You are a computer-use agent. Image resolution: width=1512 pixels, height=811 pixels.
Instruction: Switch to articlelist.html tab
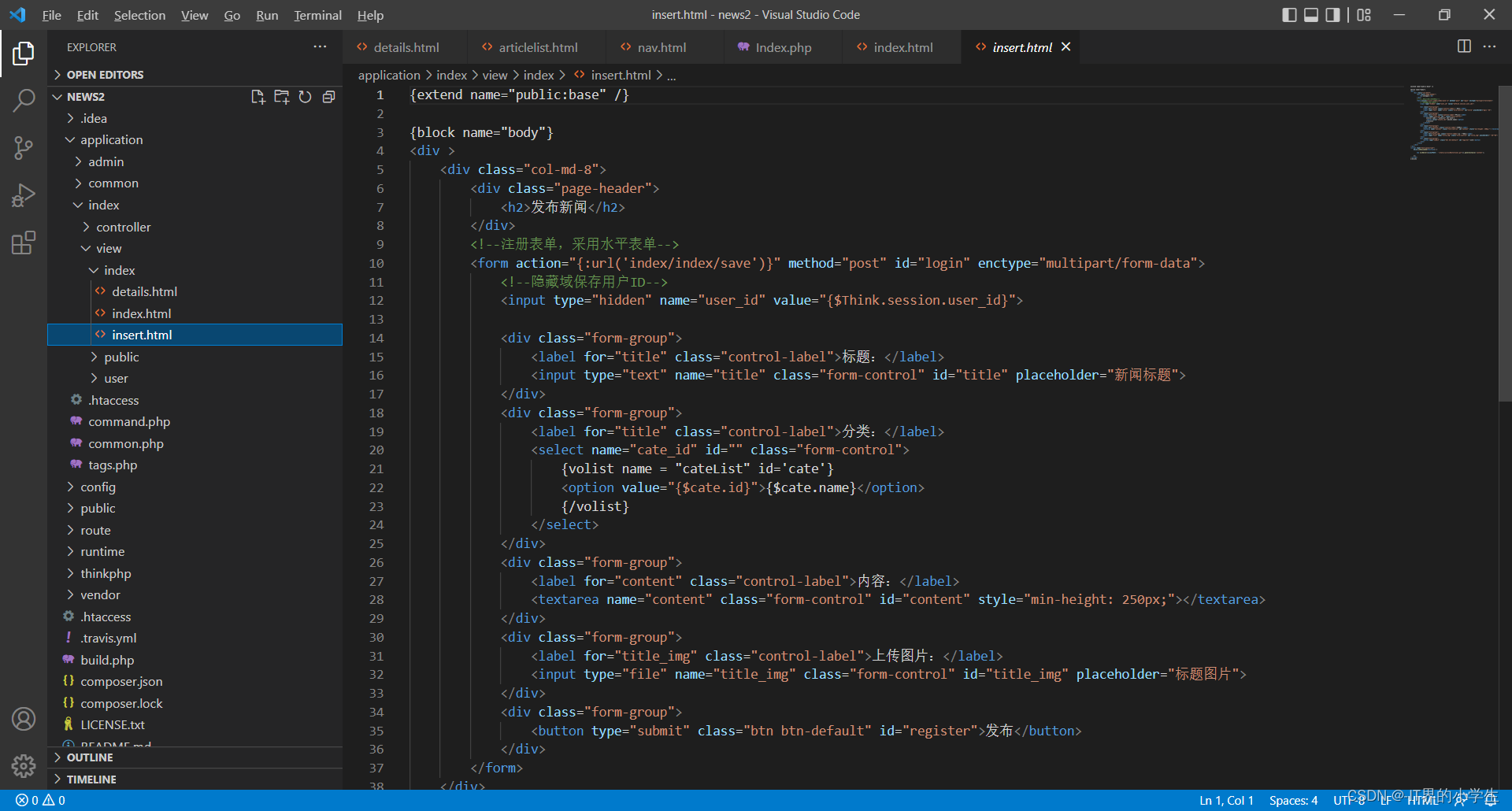pyautogui.click(x=537, y=47)
